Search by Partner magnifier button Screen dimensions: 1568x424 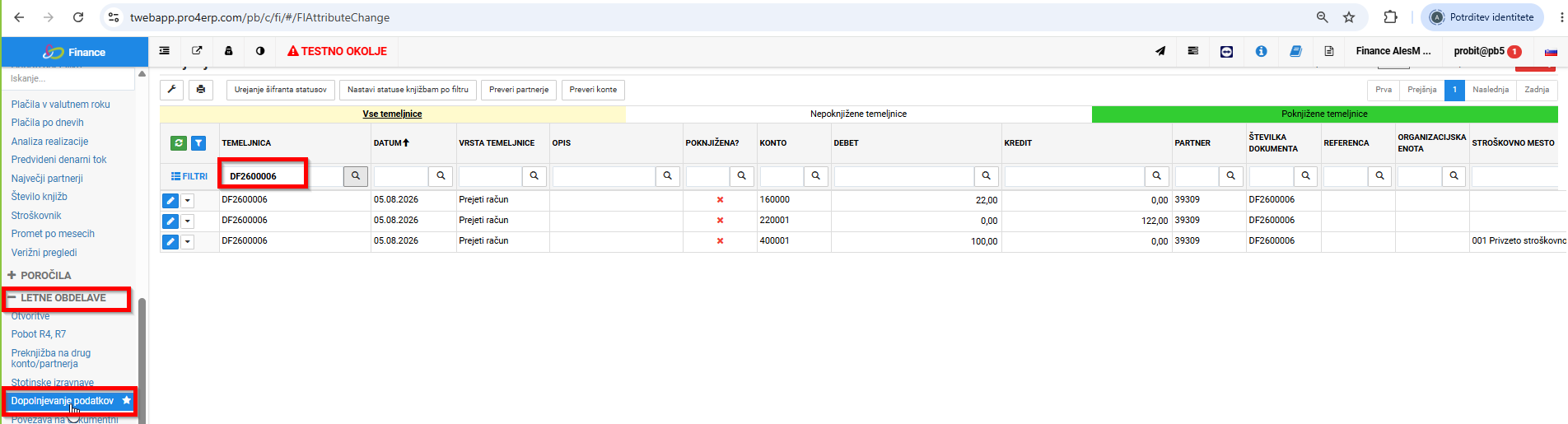[x=1231, y=176]
